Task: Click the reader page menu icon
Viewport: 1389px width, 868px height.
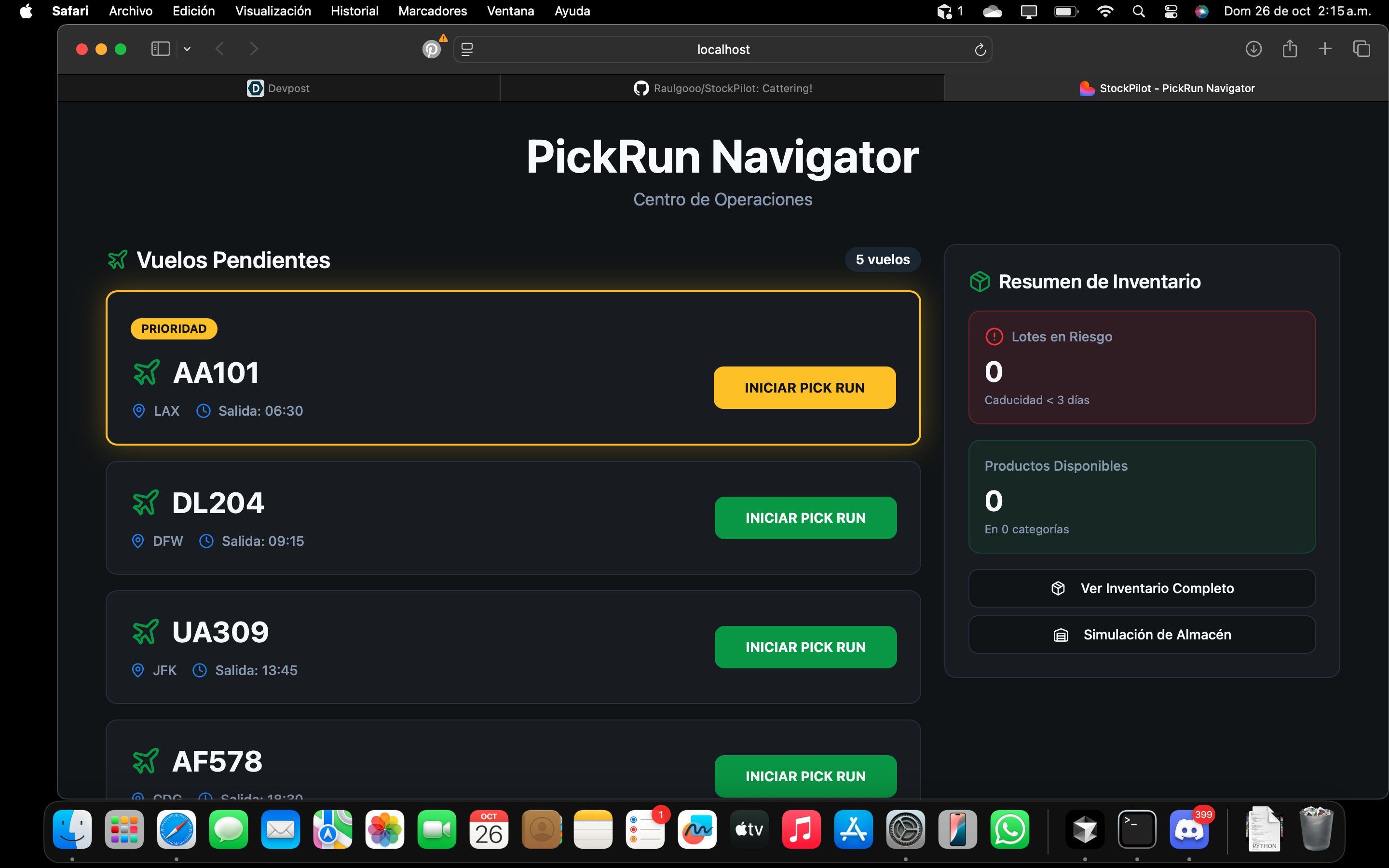Action: point(467,49)
